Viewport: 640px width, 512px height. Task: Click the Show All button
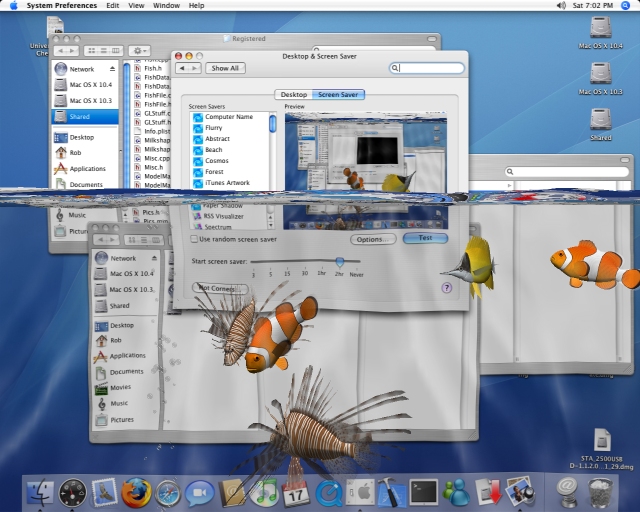[224, 68]
